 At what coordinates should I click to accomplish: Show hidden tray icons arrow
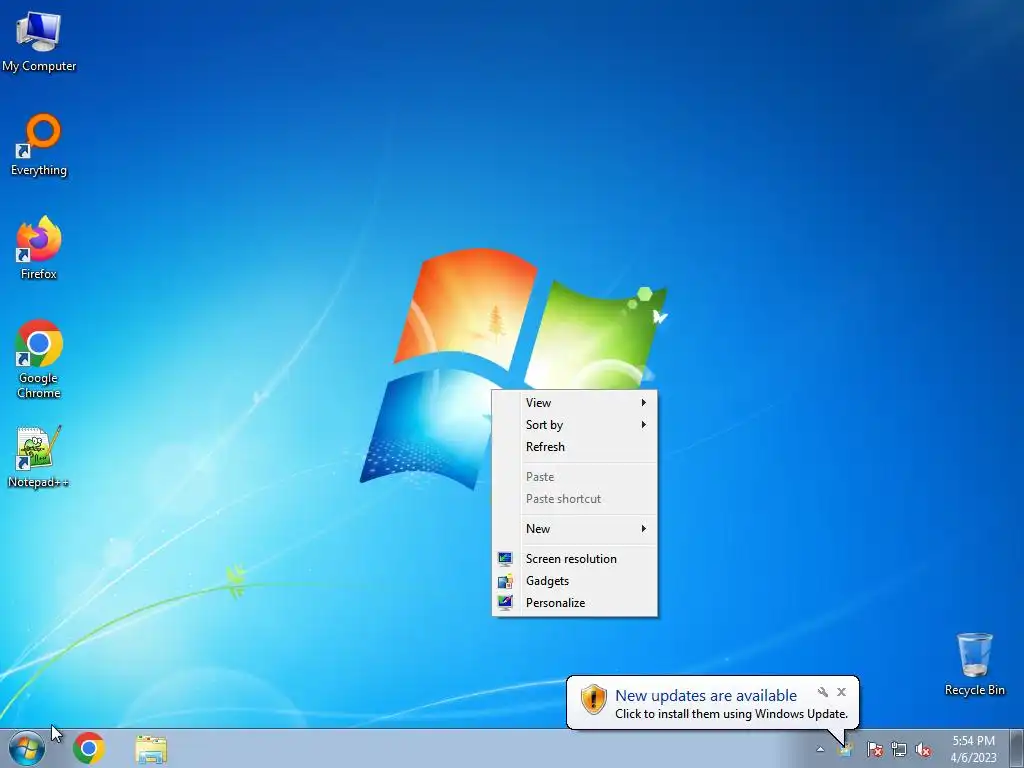point(820,749)
